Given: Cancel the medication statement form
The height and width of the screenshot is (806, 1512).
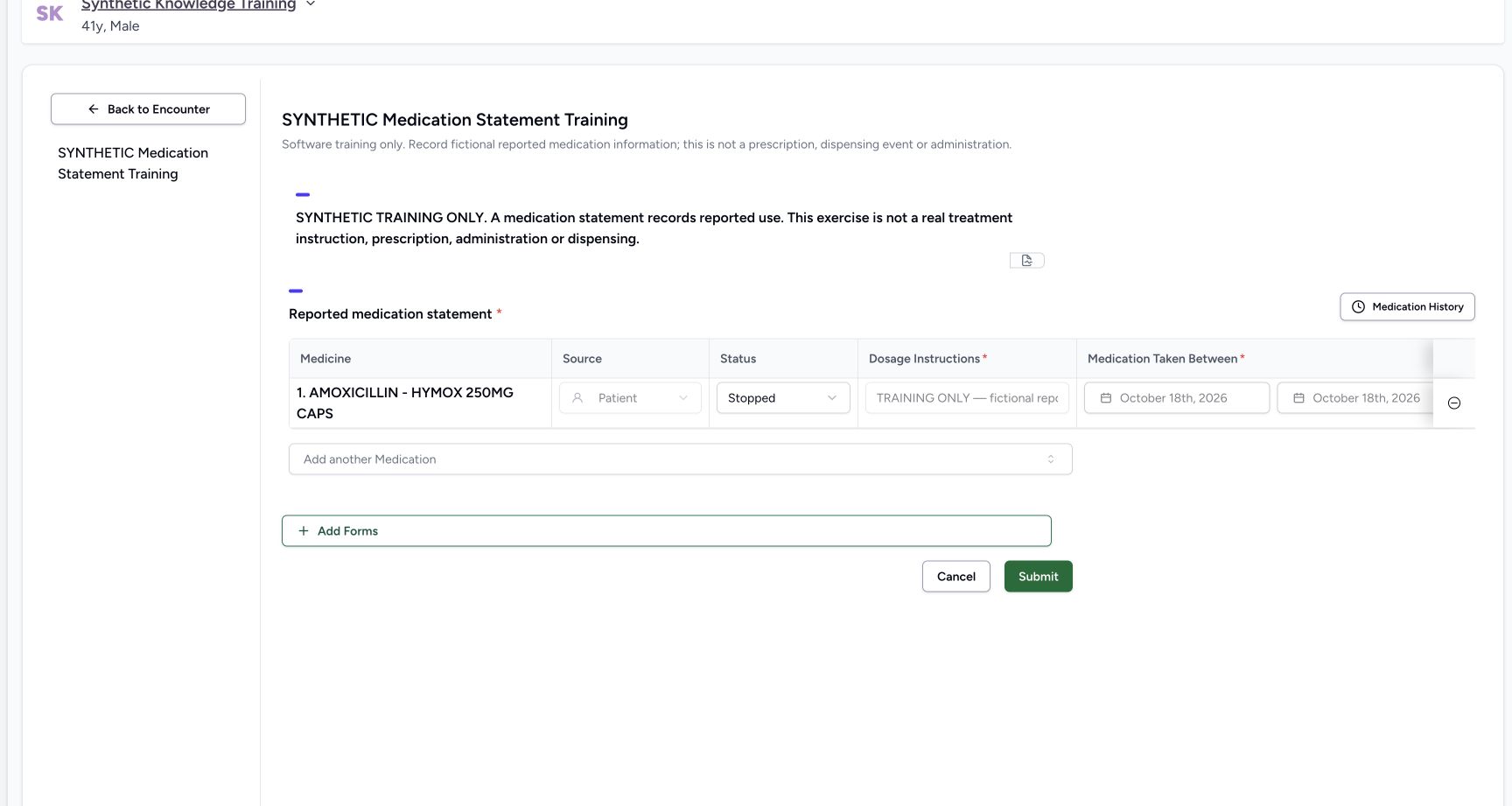Looking at the screenshot, I should tap(955, 577).
